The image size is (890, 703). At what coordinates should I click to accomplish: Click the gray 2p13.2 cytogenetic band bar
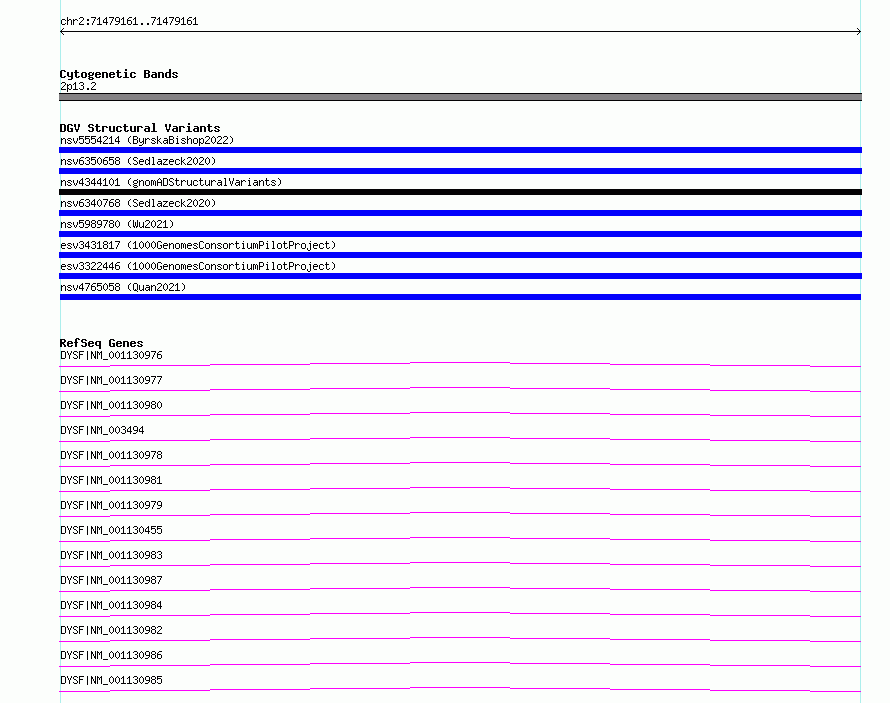[460, 97]
